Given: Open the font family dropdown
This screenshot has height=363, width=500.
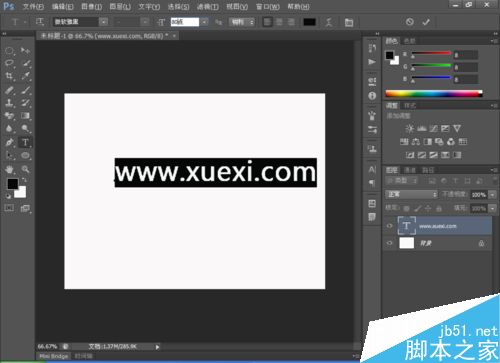Looking at the screenshot, I should click(x=104, y=22).
